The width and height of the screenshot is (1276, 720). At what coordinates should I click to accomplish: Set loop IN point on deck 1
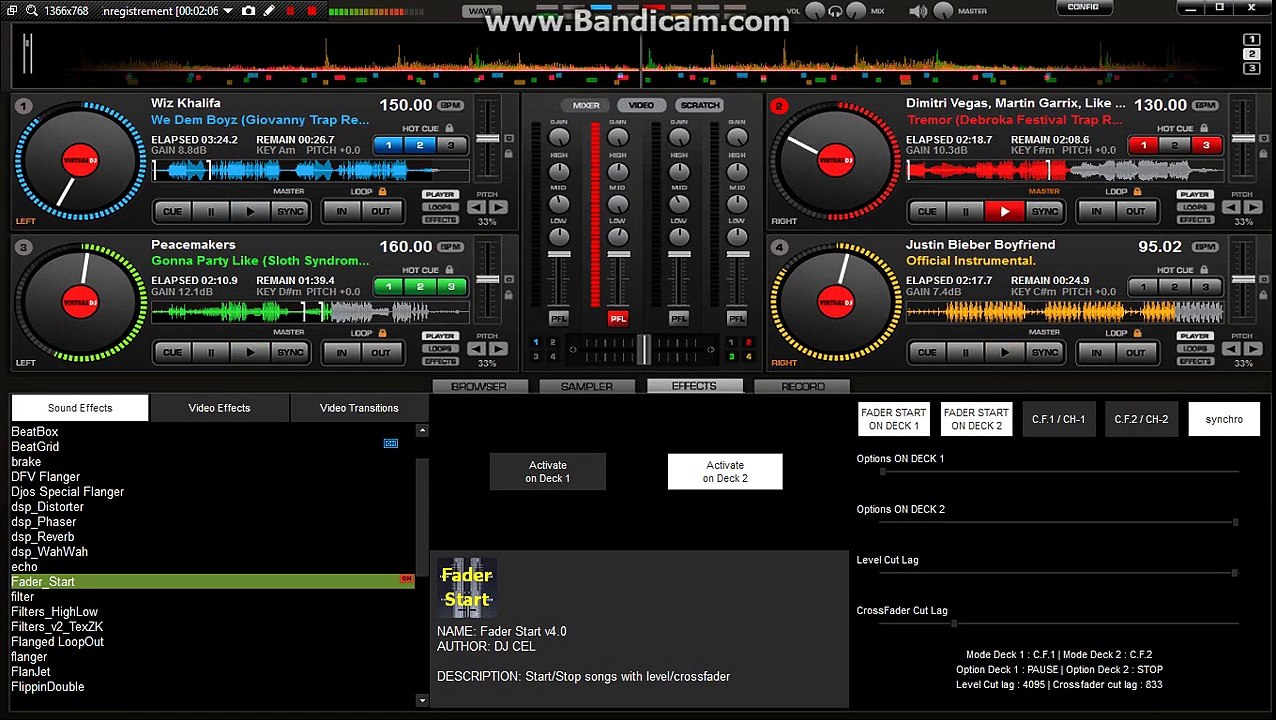341,211
